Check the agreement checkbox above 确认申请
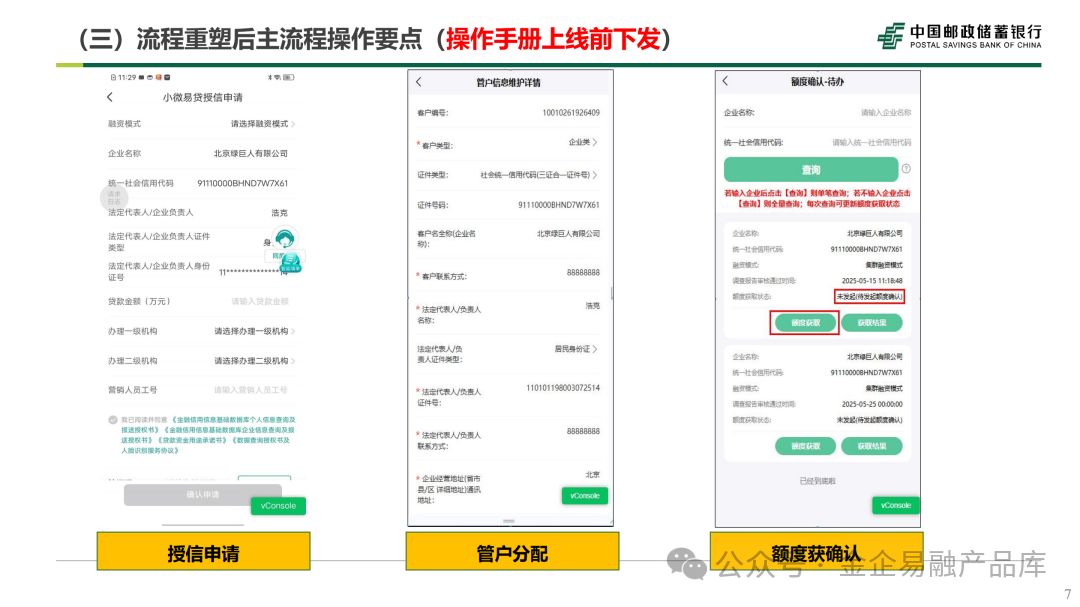This screenshot has width=1080, height=607. [x=113, y=419]
